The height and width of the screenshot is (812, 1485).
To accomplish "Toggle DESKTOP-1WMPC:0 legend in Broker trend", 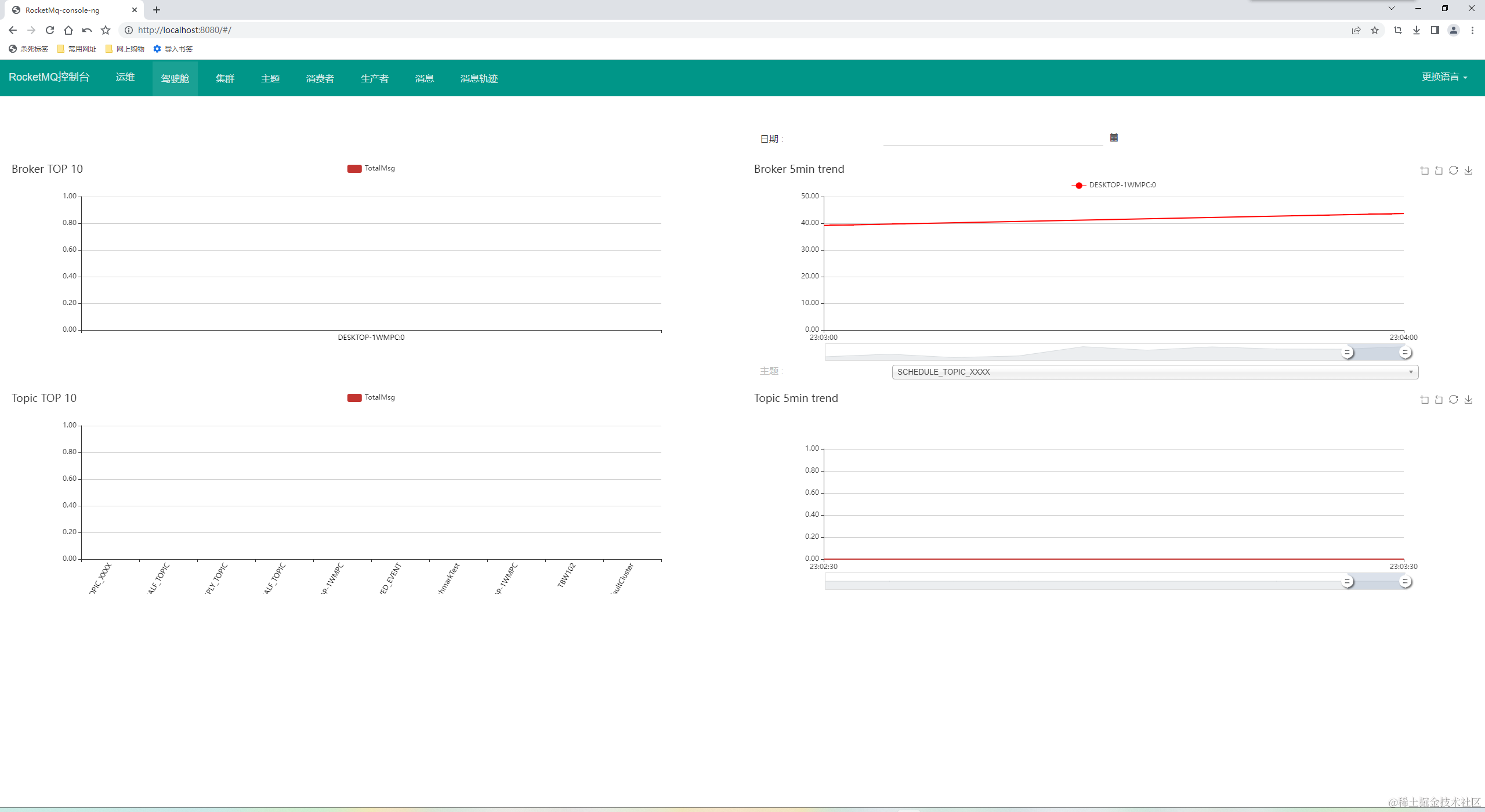I will (x=1114, y=185).
